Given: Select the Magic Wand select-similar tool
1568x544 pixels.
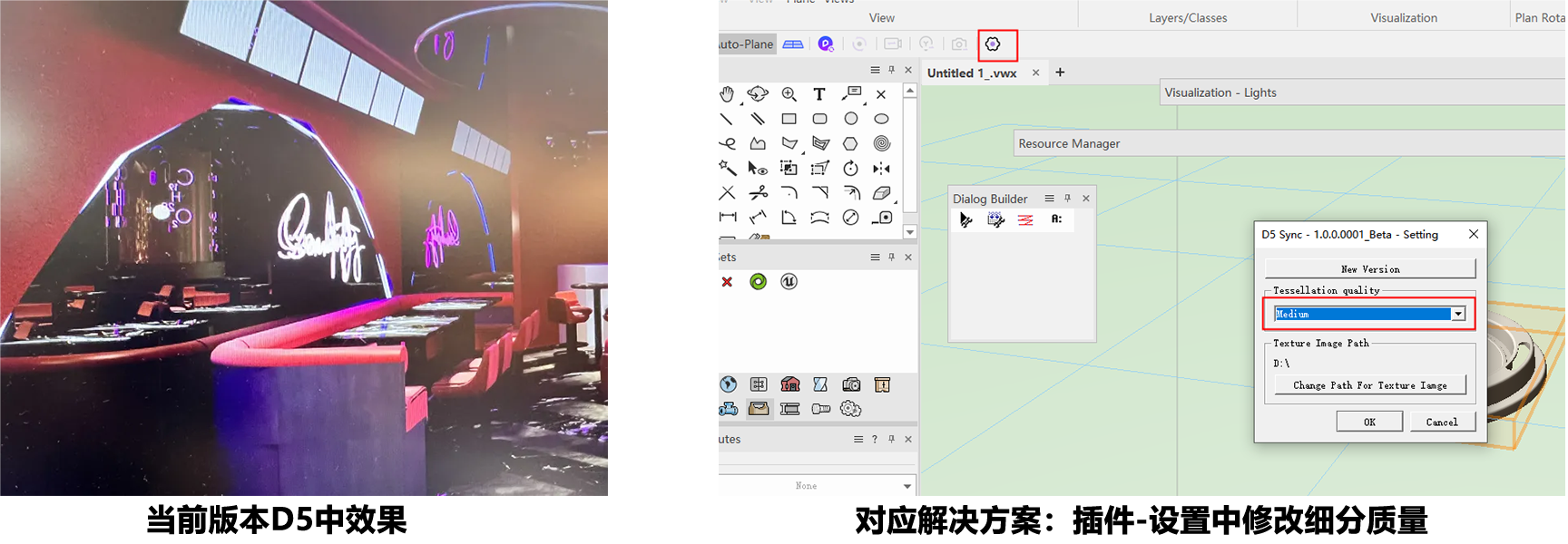Looking at the screenshot, I should [727, 168].
